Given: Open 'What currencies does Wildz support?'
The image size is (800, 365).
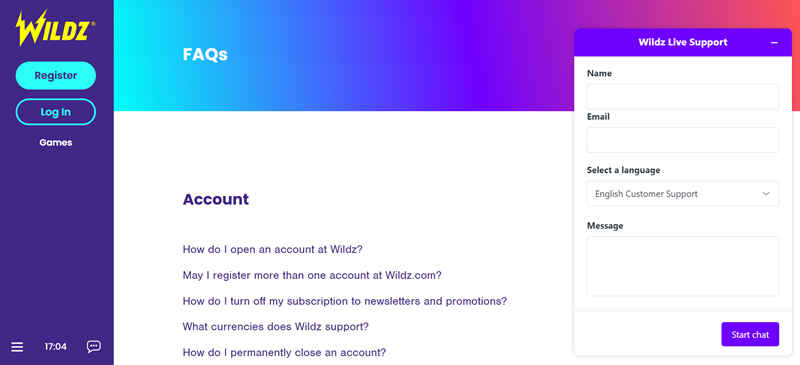Looking at the screenshot, I should [276, 327].
